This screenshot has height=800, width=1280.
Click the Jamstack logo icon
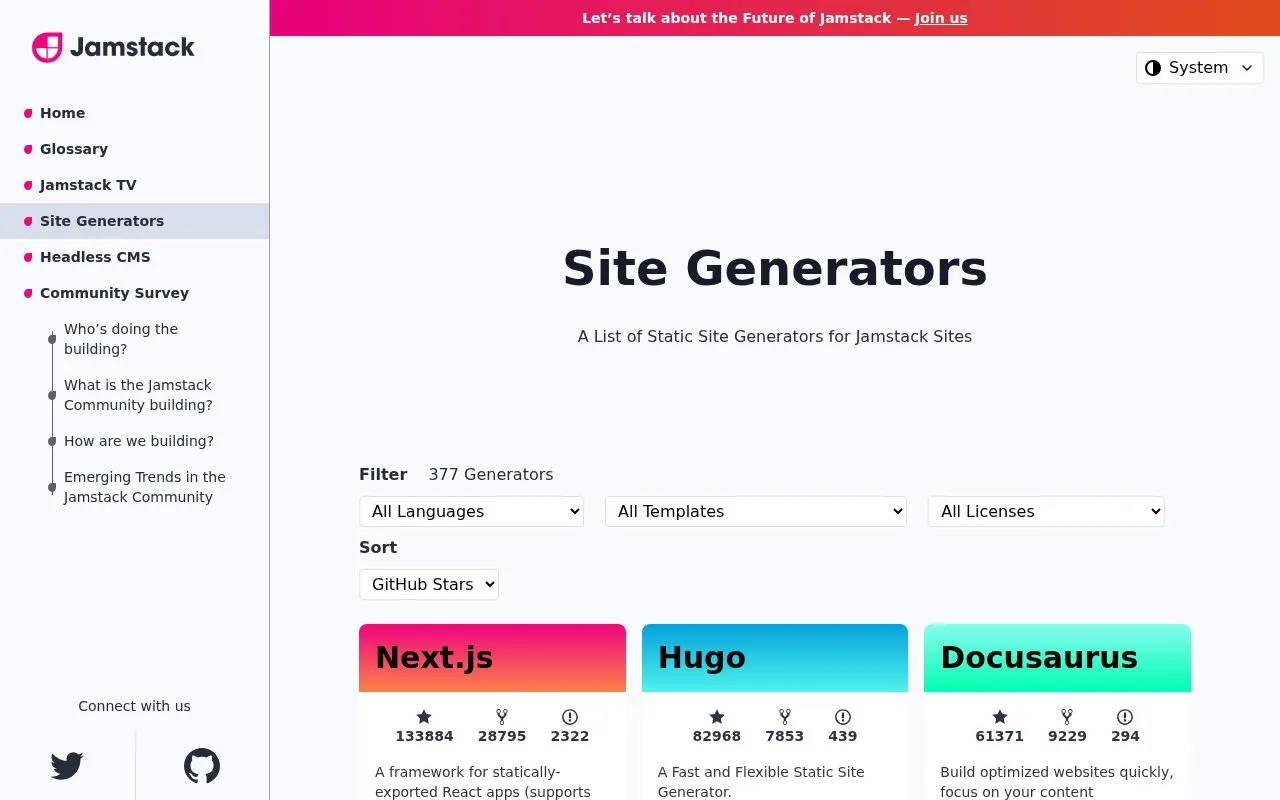point(47,47)
